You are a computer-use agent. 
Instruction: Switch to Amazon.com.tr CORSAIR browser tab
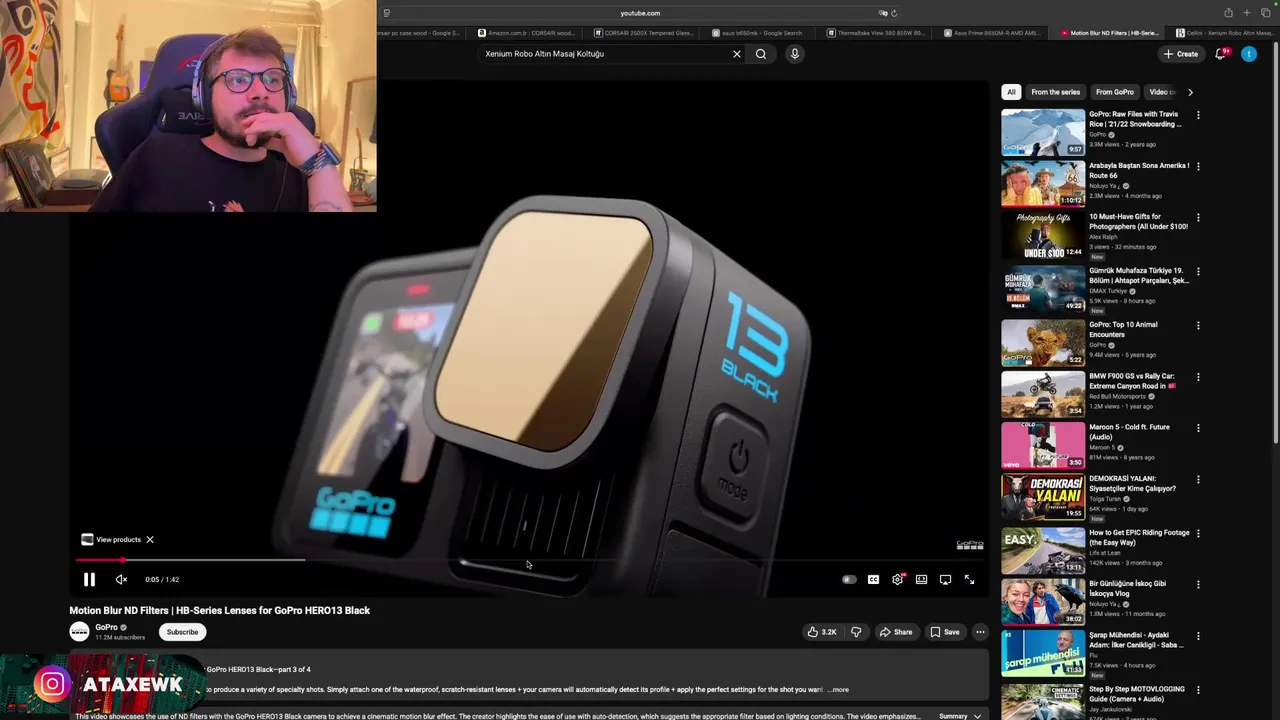525,33
